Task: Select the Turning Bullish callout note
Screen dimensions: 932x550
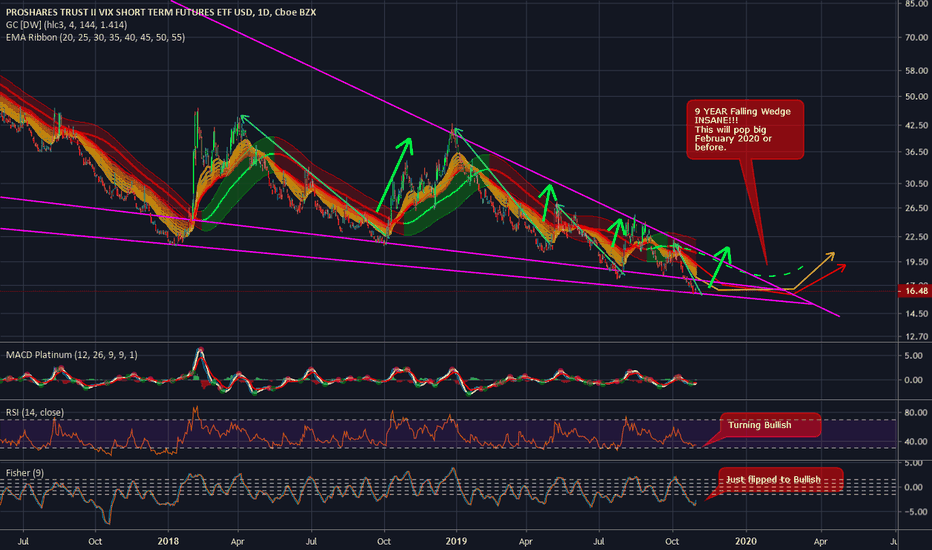Action: 770,425
